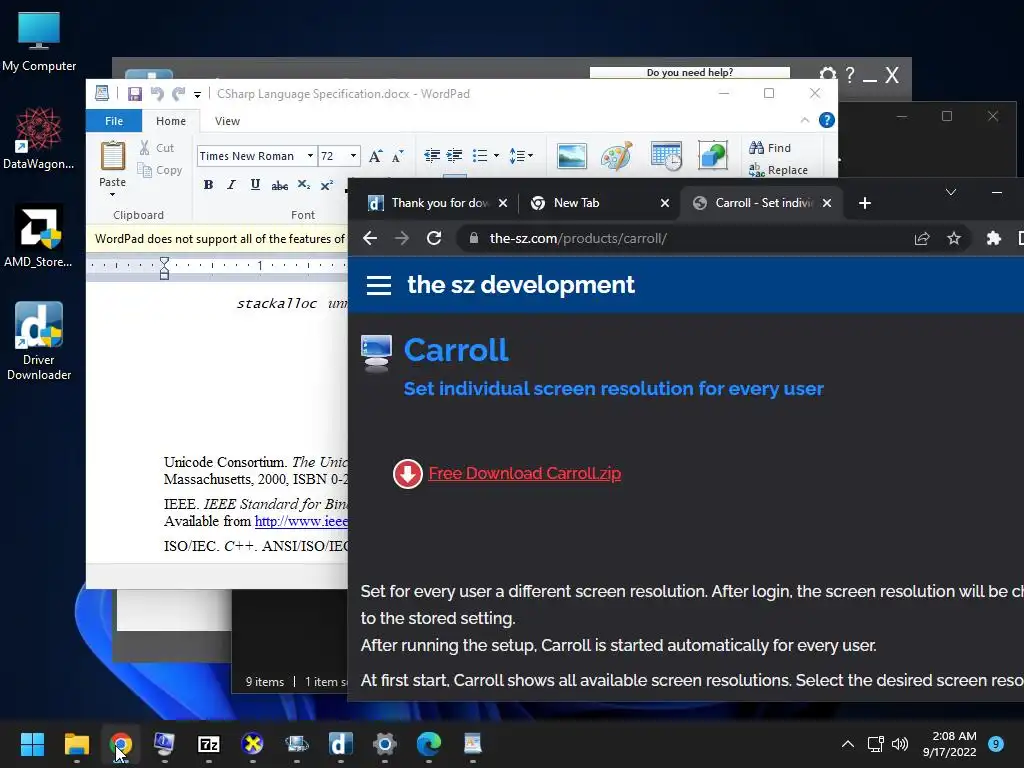
Task: Open the File menu in WordPad
Action: (x=114, y=121)
